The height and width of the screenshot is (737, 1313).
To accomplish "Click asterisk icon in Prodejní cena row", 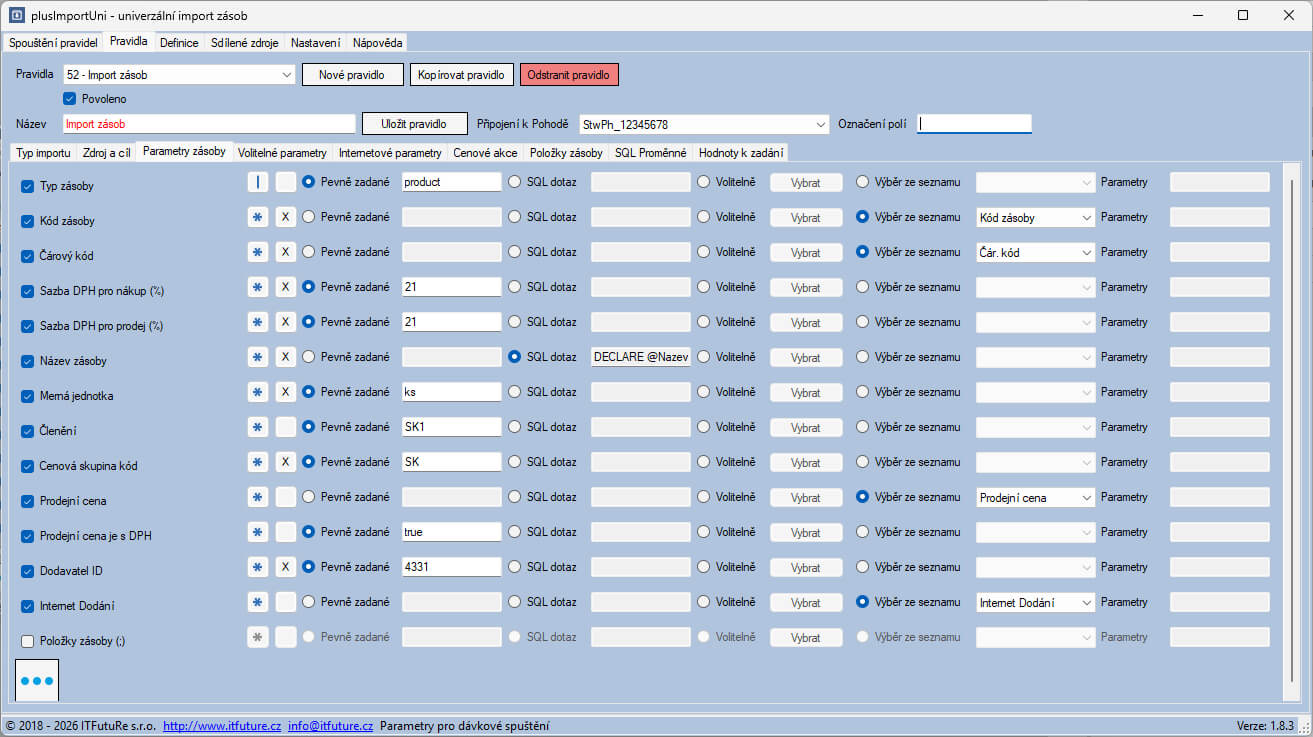I will coord(258,497).
